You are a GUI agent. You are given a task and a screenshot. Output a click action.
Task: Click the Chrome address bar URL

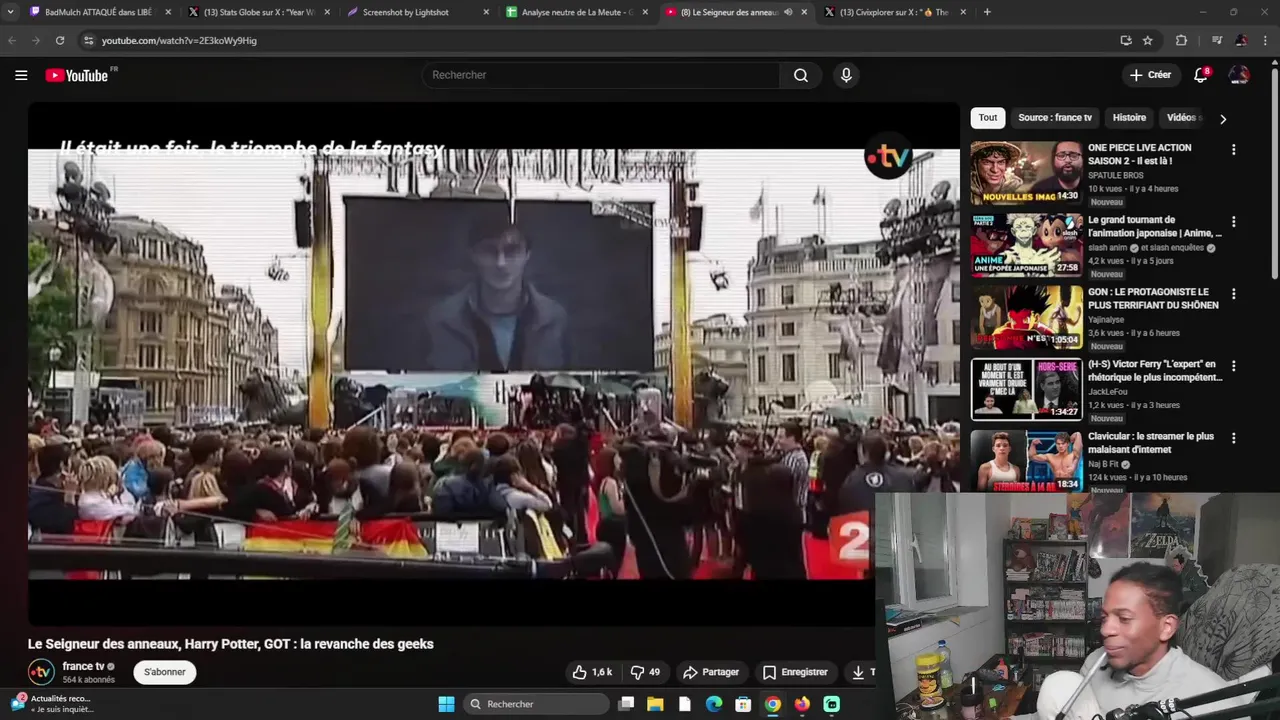coord(179,40)
